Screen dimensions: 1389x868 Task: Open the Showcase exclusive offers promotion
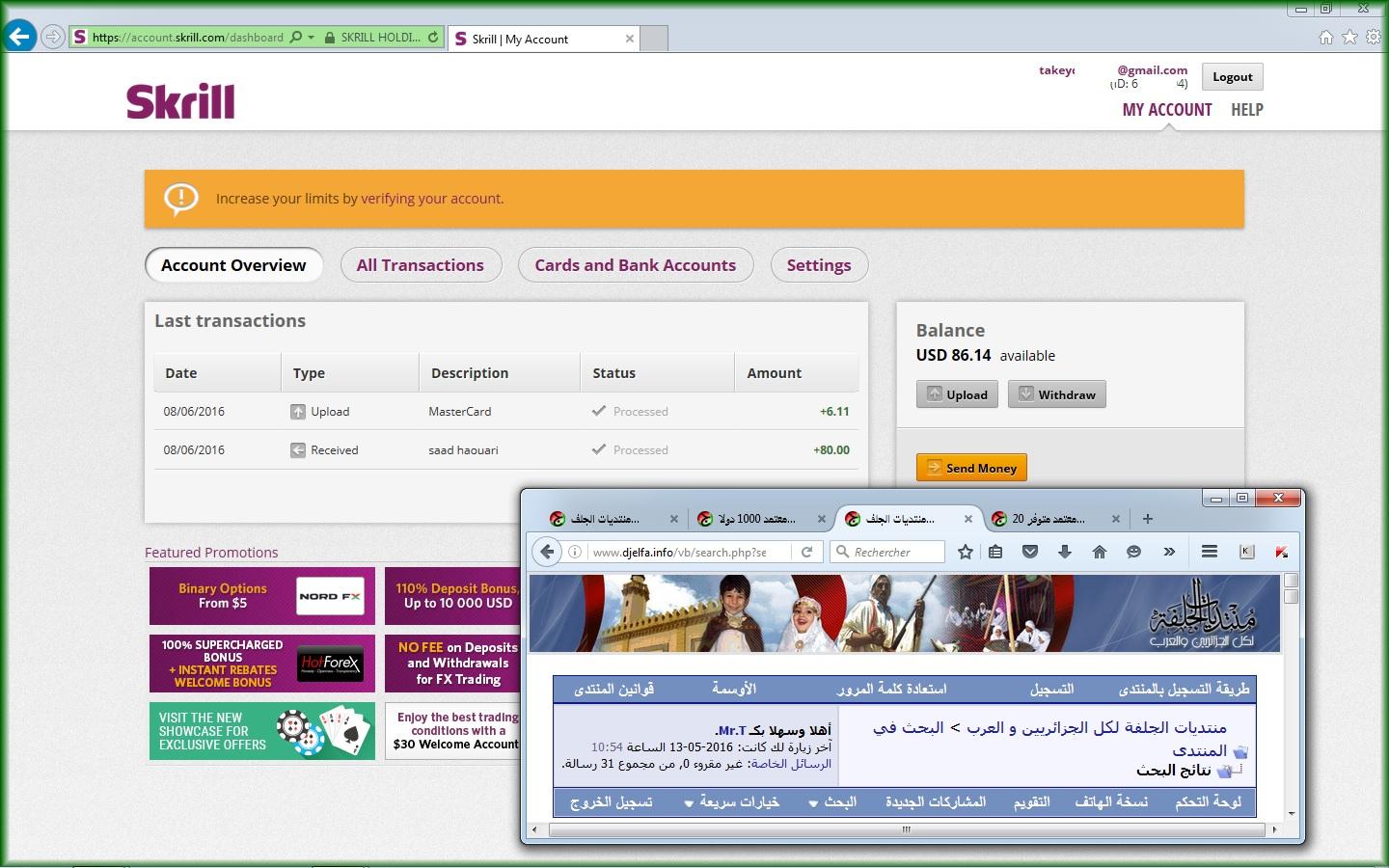262,731
